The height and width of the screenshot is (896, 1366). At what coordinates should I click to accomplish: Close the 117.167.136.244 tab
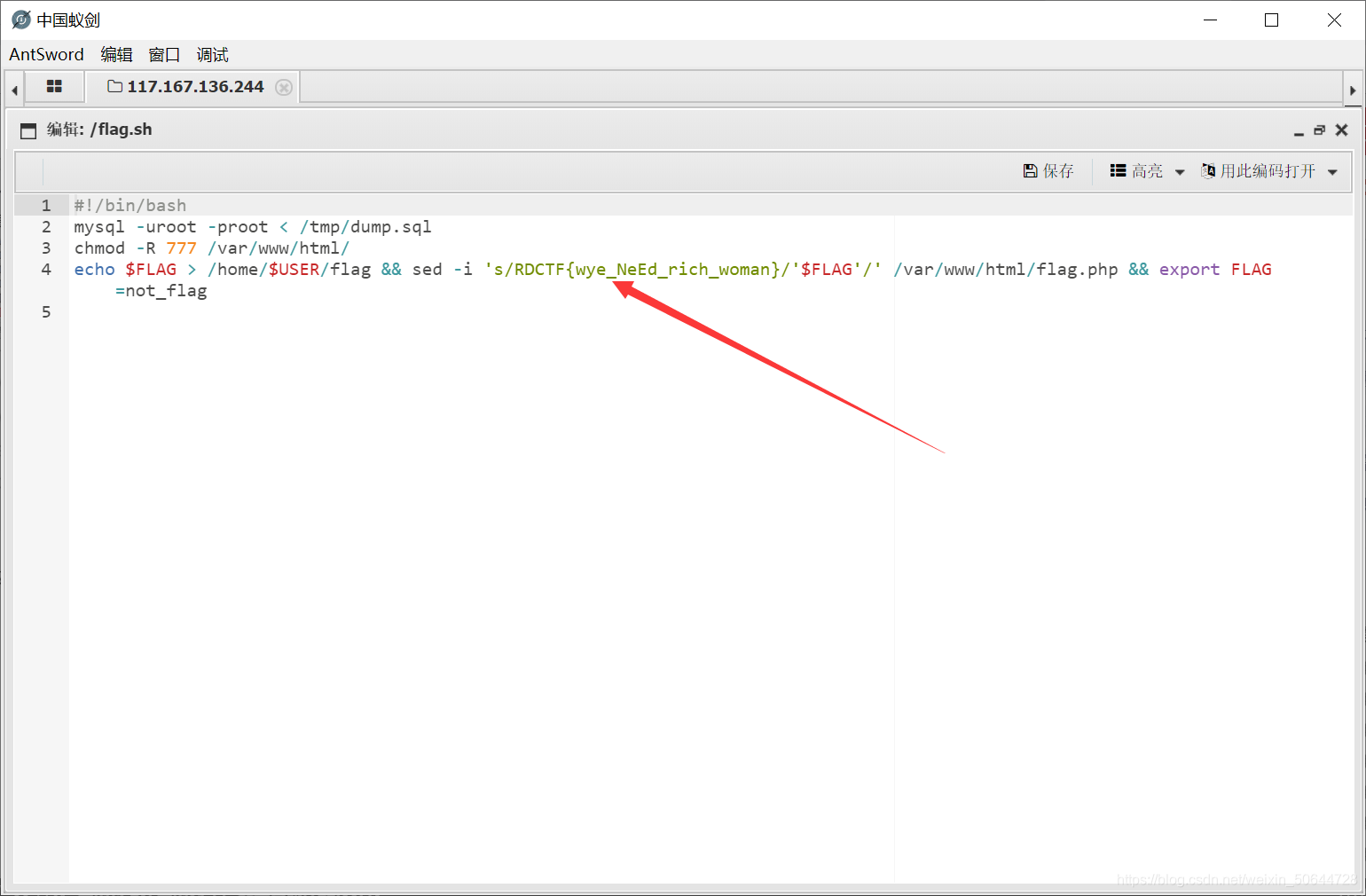click(x=284, y=87)
